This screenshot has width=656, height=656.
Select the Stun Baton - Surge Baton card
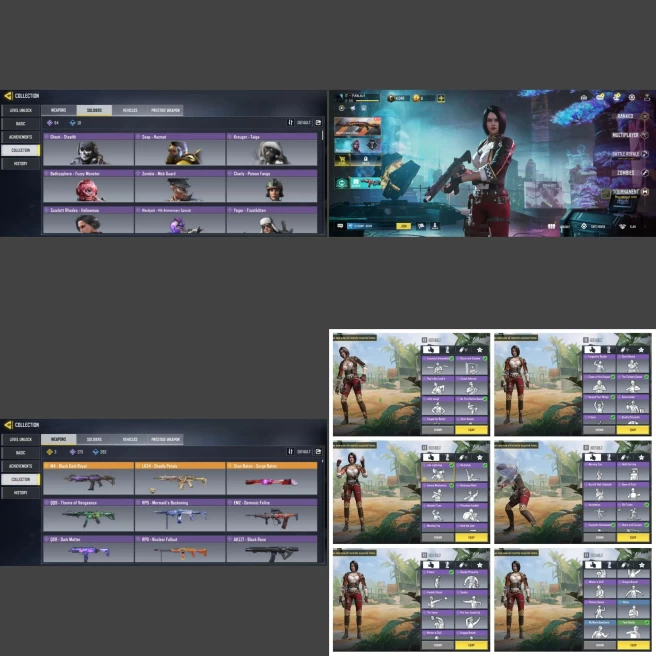click(272, 479)
